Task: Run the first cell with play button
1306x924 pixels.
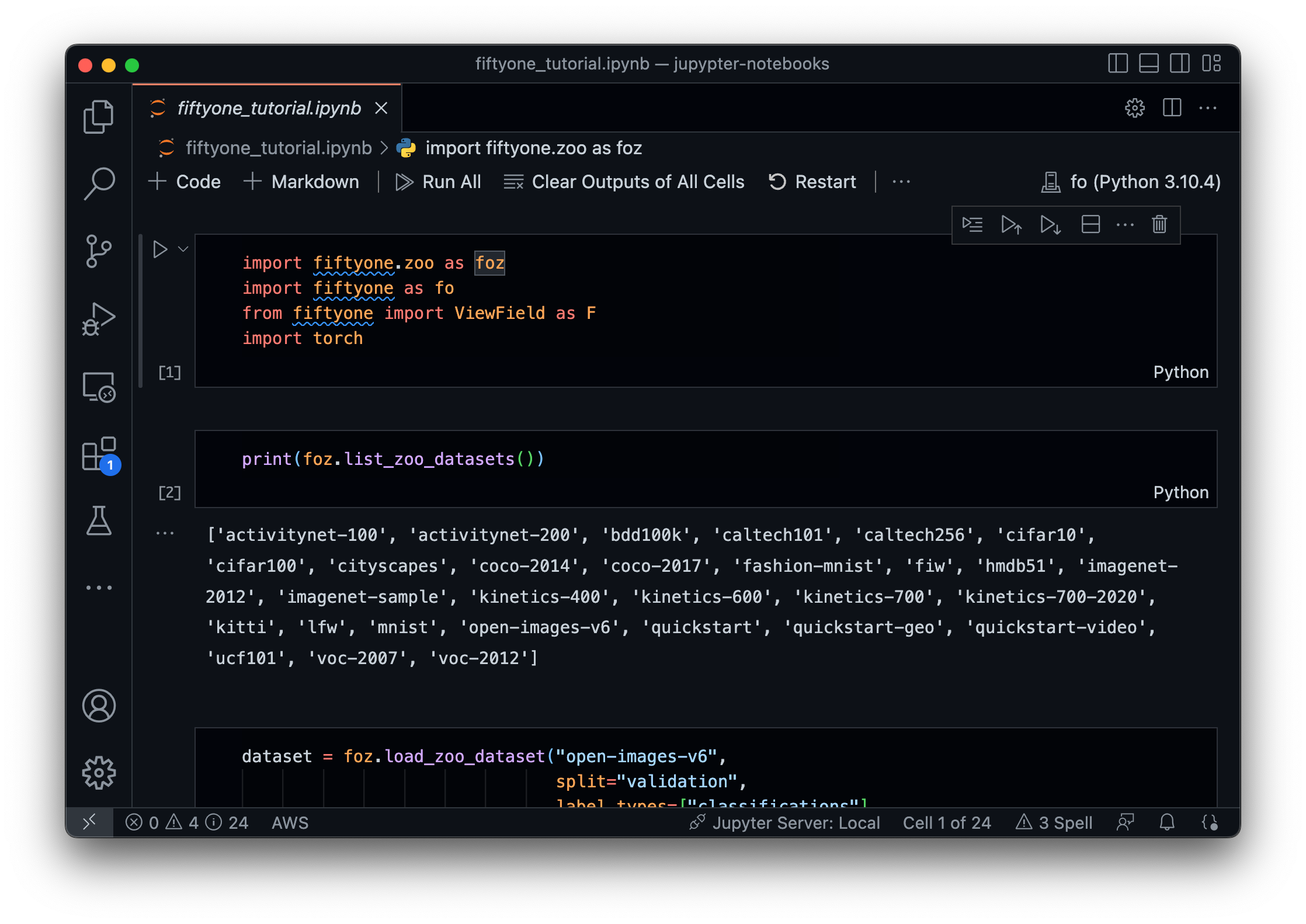Action: (159, 249)
